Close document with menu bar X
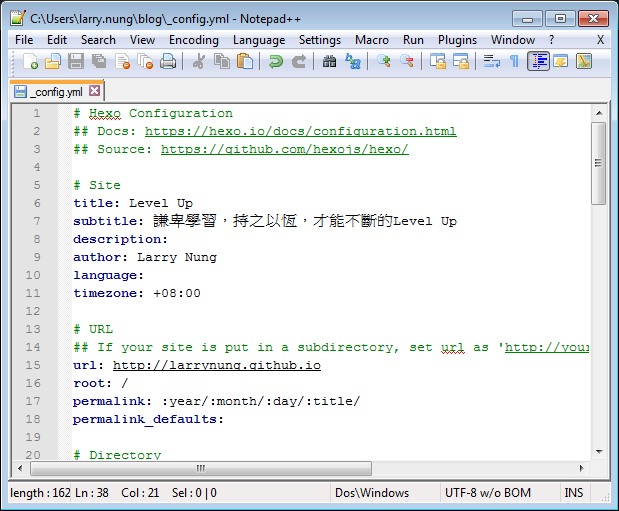This screenshot has width=619, height=511. (x=600, y=40)
